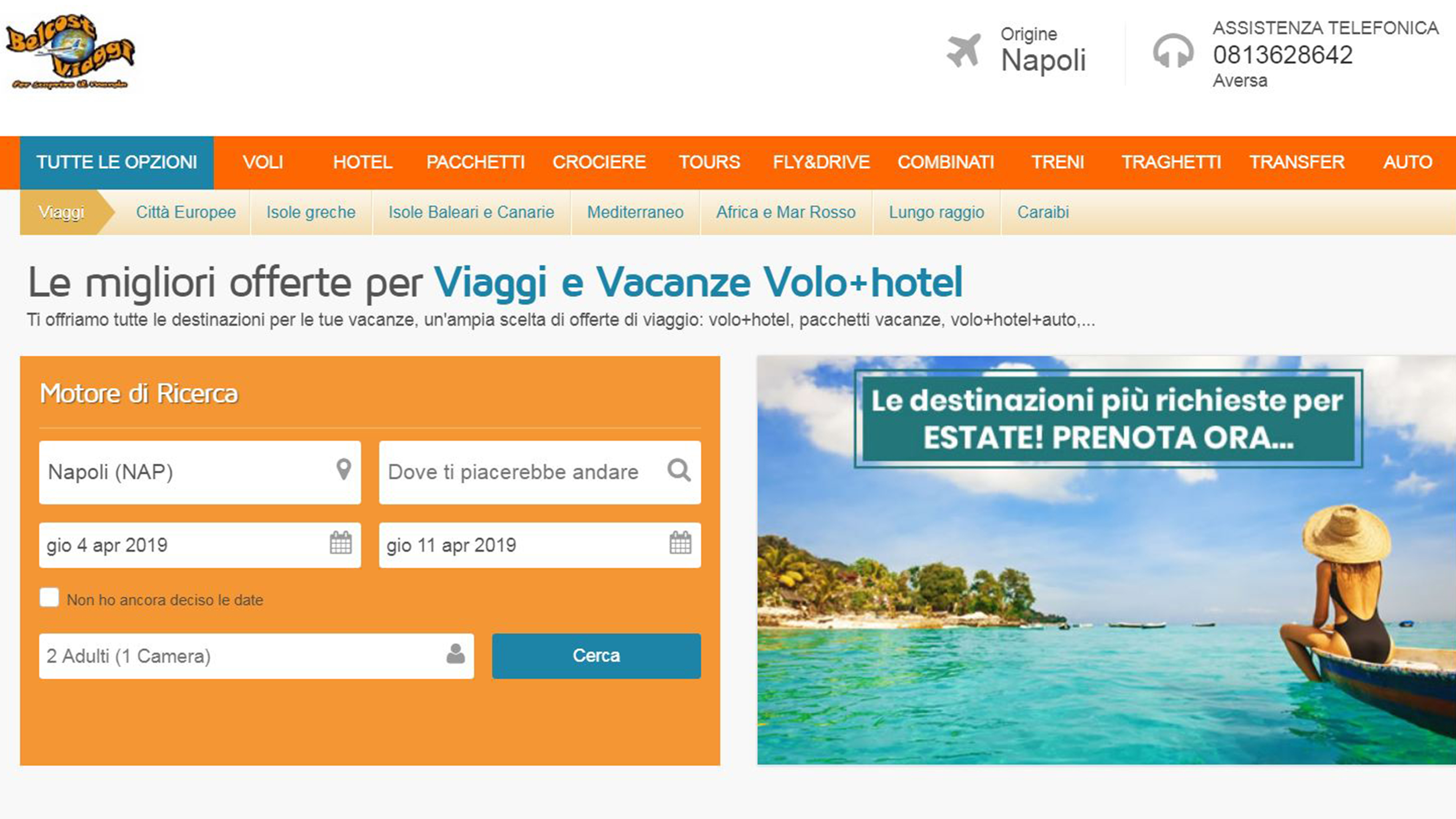This screenshot has height=819, width=1456.
Task: Open the 'Isole greche' link
Action: 311,212
